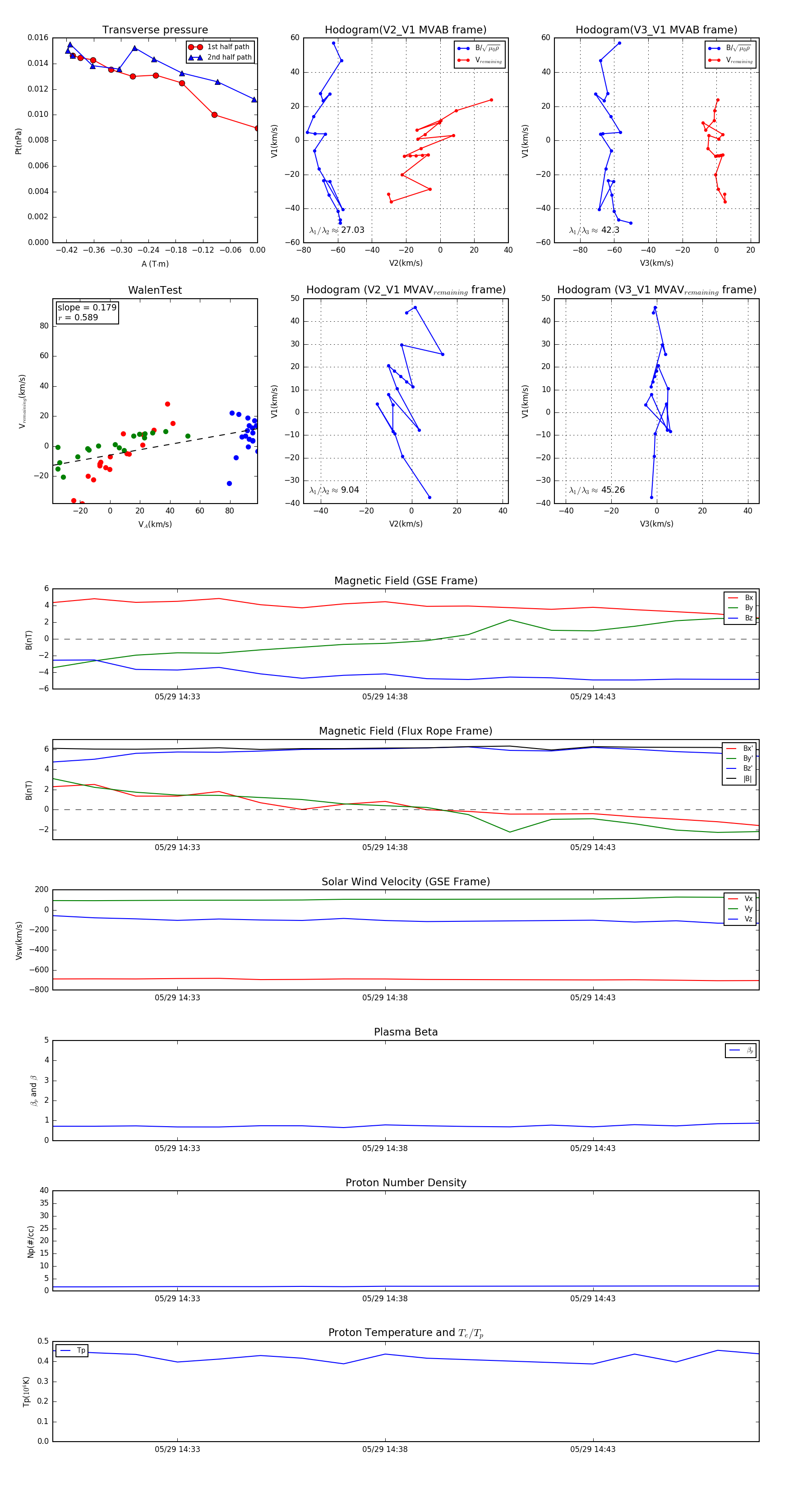Select the Vx legend entry
Viewport: 812px width, 1489px height.
tap(740, 899)
